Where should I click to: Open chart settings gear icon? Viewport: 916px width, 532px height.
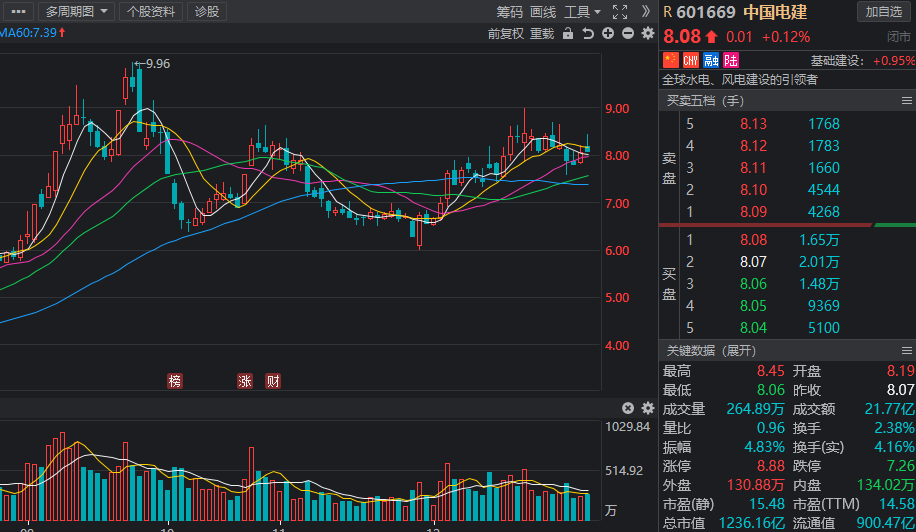(x=647, y=33)
